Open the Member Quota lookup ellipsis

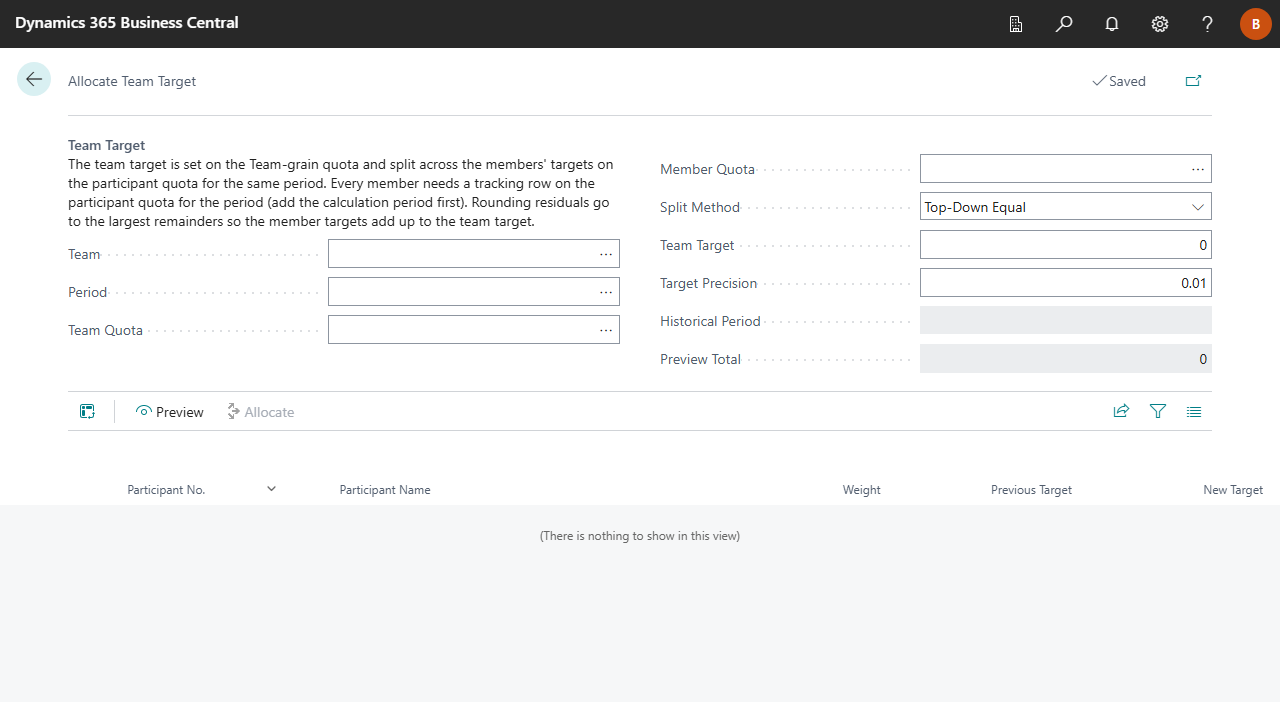(x=1198, y=169)
